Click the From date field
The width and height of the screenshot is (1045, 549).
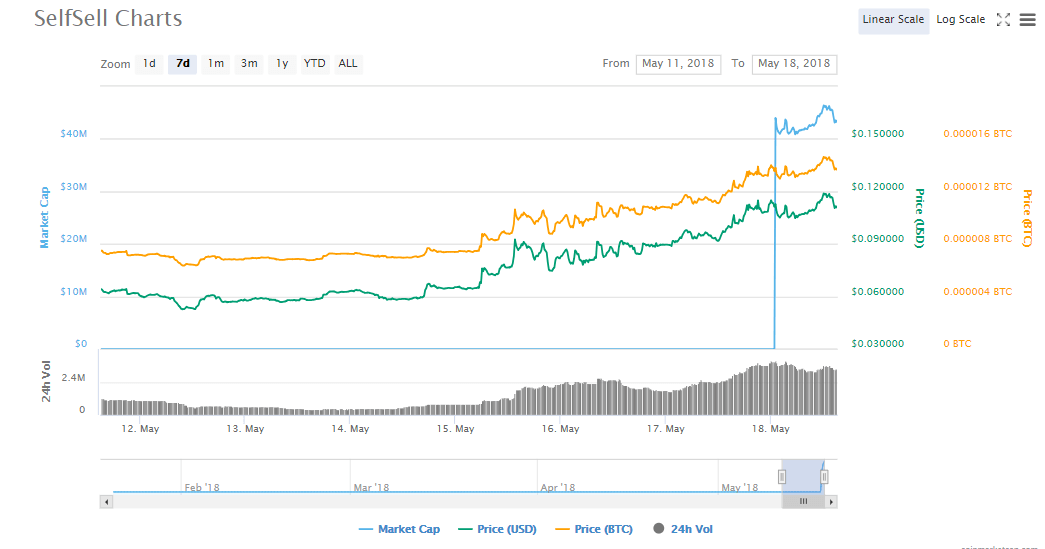coord(678,64)
